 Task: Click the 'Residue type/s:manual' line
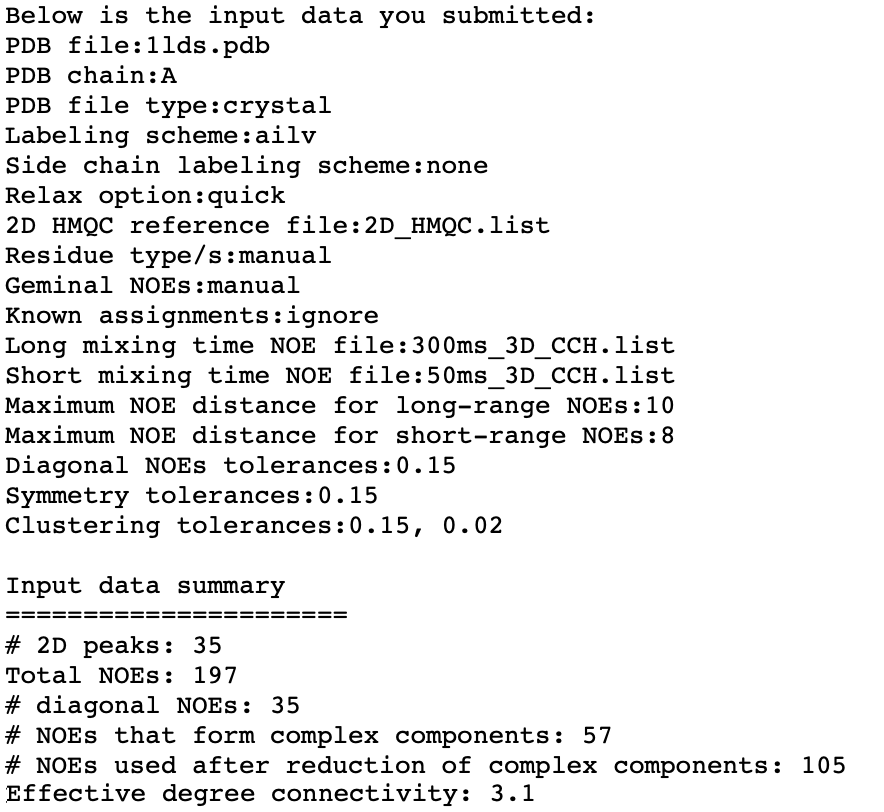[x=168, y=256]
